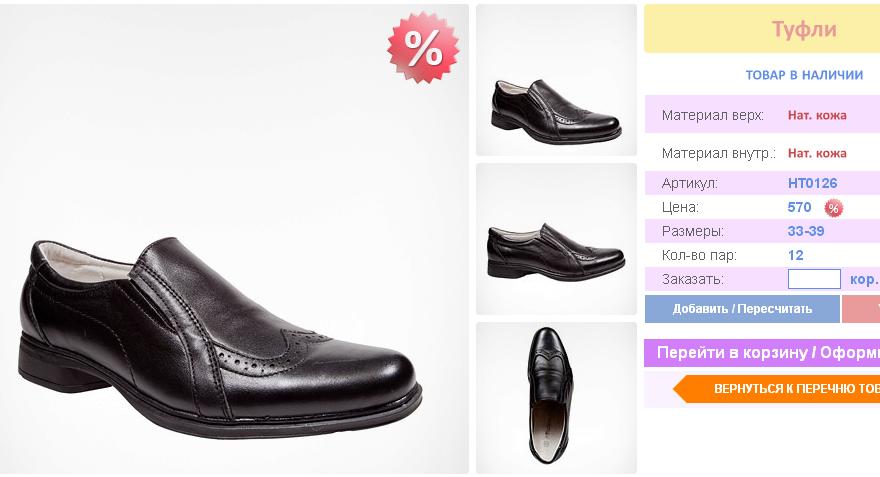
Task: Click the кор. label beside order field
Action: (864, 279)
